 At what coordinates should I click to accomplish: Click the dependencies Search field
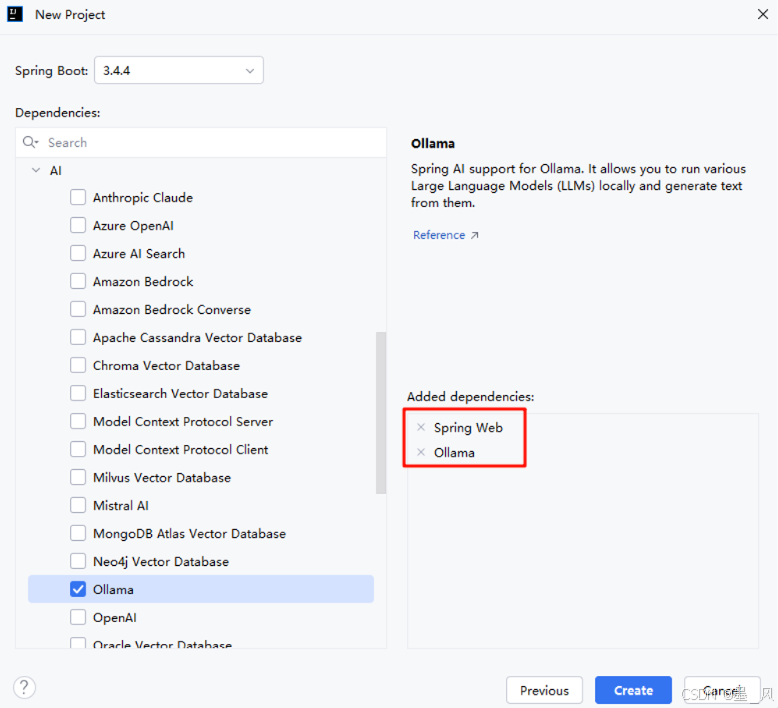point(201,142)
